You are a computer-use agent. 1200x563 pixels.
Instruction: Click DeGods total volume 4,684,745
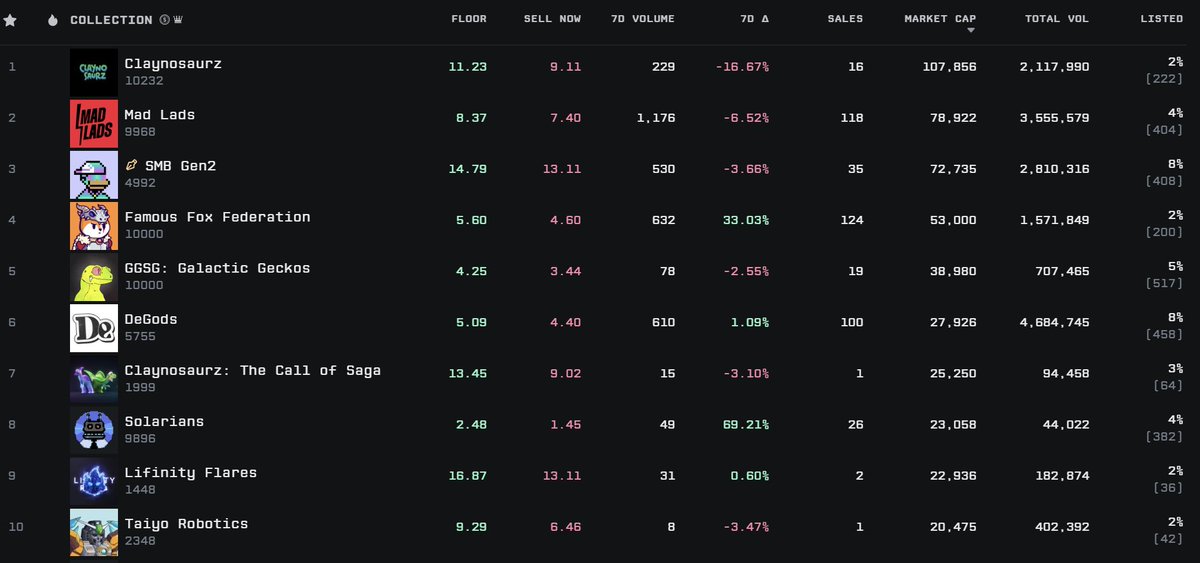pos(1056,322)
